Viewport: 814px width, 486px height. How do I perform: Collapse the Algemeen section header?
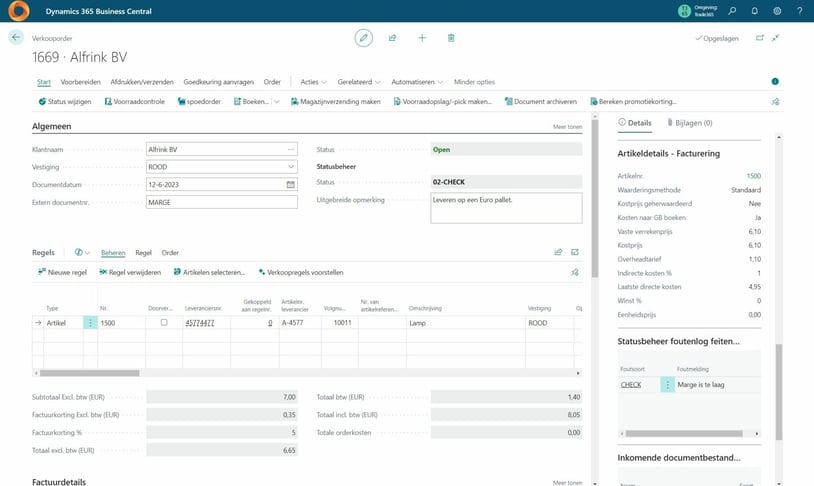click(x=51, y=126)
